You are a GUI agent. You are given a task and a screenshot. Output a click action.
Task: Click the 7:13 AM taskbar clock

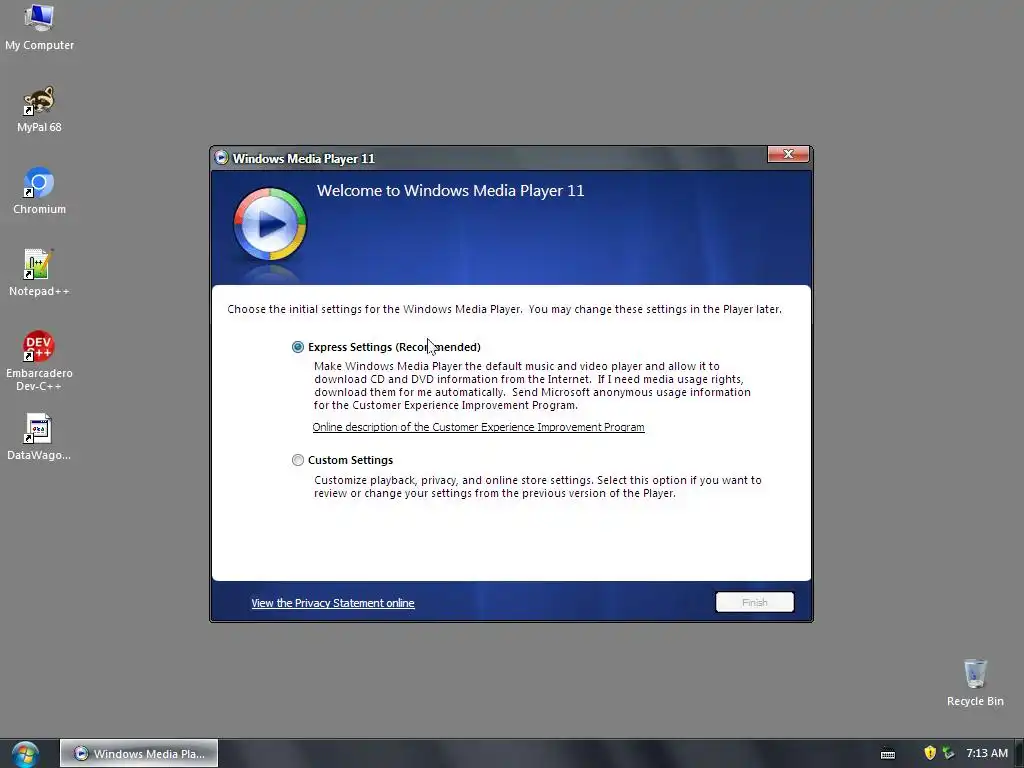(987, 753)
